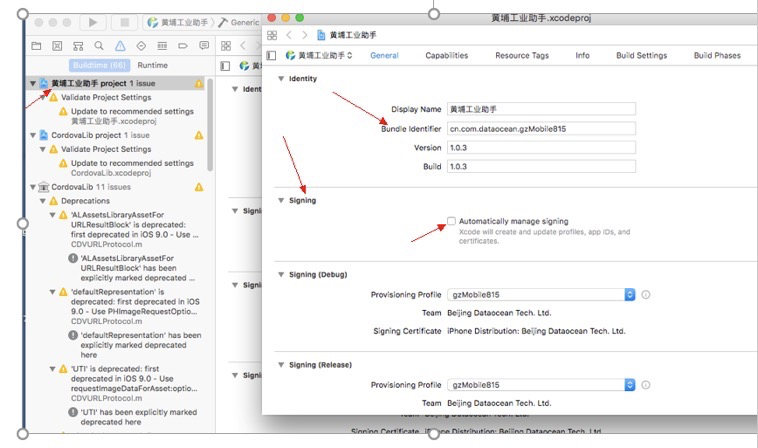Open the Debug navigator icon
This screenshot has height=448, width=758.
click(x=162, y=46)
